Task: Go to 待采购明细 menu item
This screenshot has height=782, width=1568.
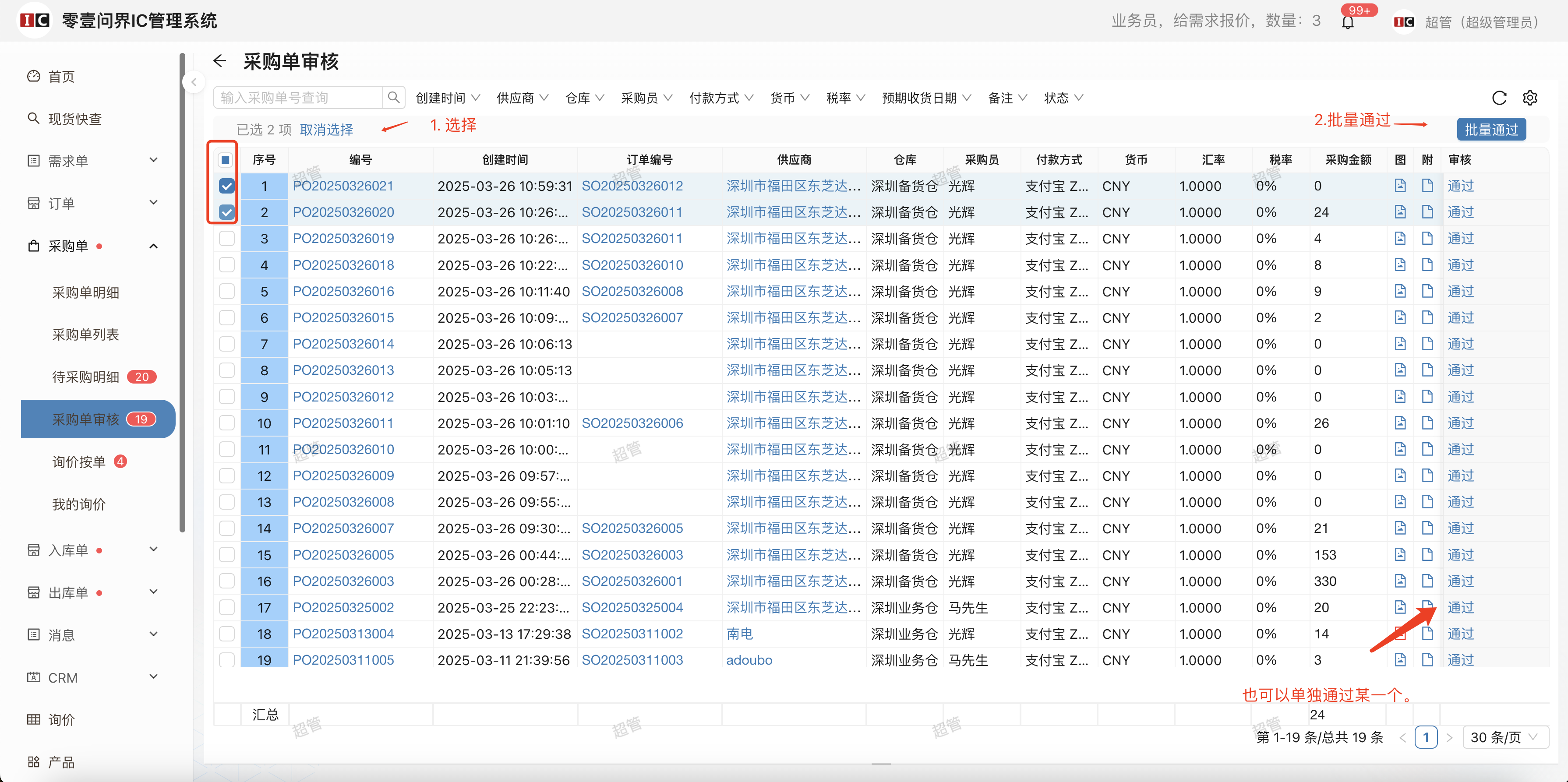Action: (x=86, y=377)
